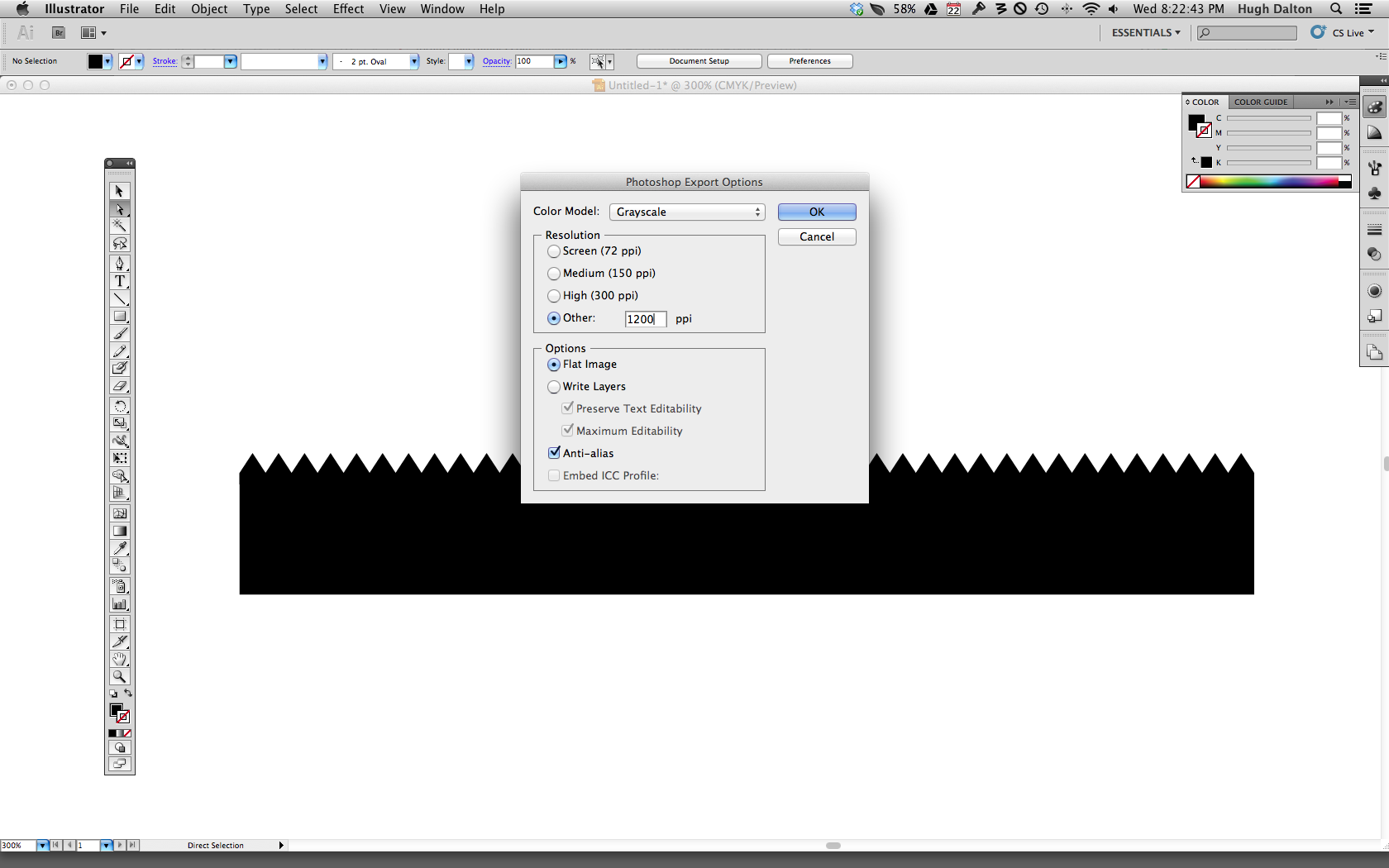Screen dimensions: 1389x868
Task: Open the Arrange Documents dropdown
Action: [x=94, y=33]
